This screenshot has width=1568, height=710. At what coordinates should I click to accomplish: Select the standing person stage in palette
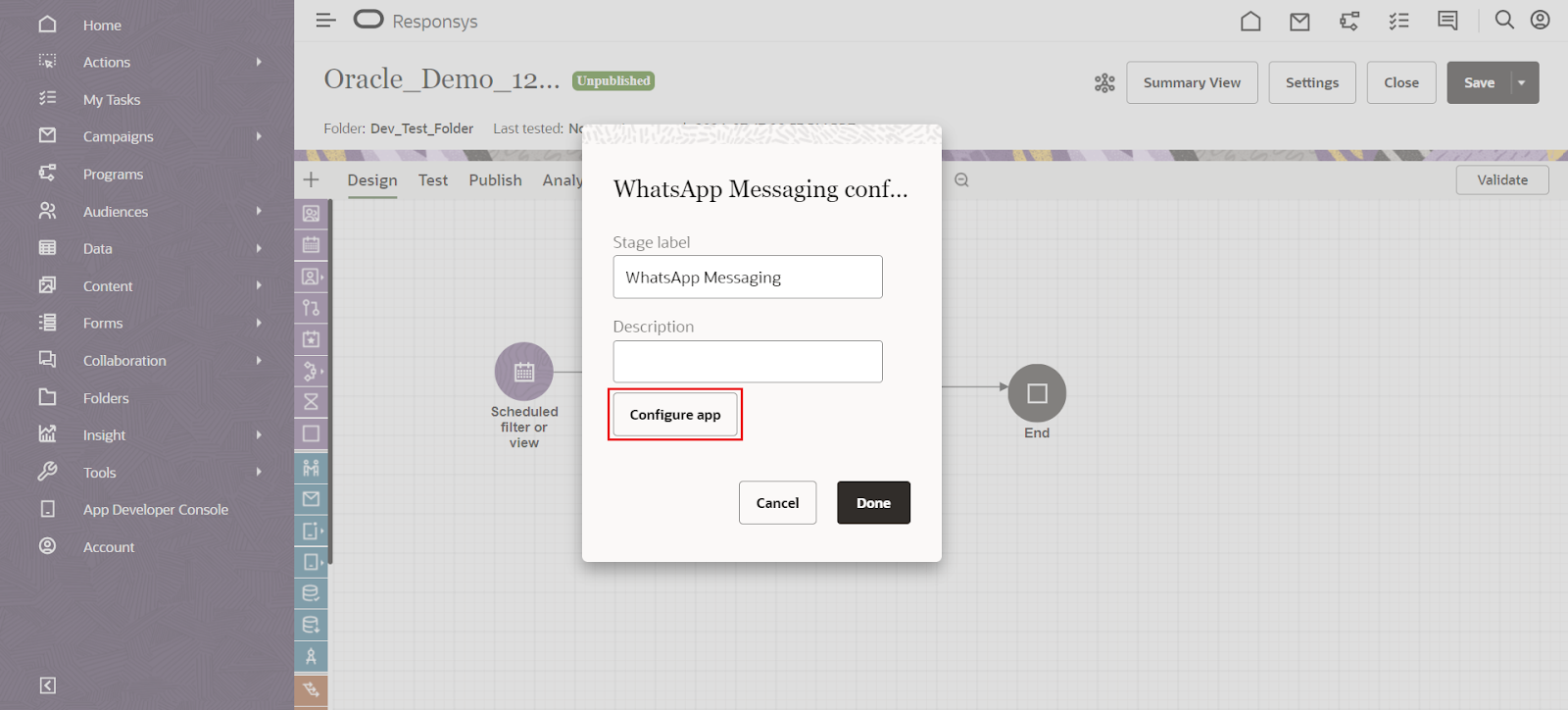[x=311, y=656]
